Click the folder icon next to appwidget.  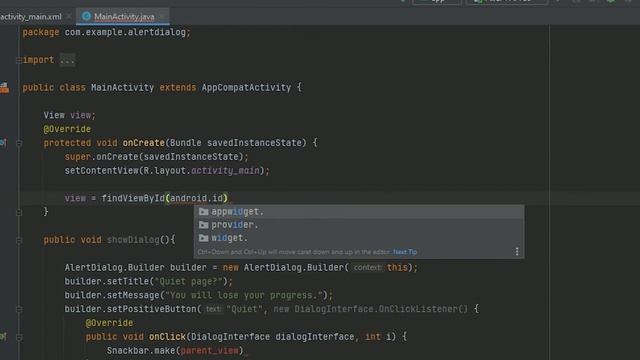tap(203, 212)
